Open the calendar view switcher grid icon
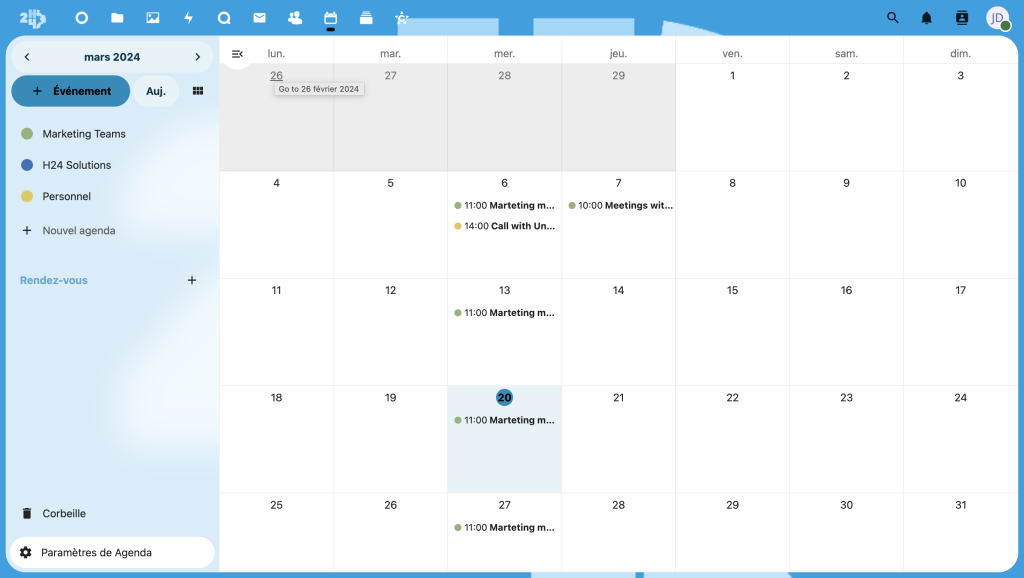 [198, 91]
